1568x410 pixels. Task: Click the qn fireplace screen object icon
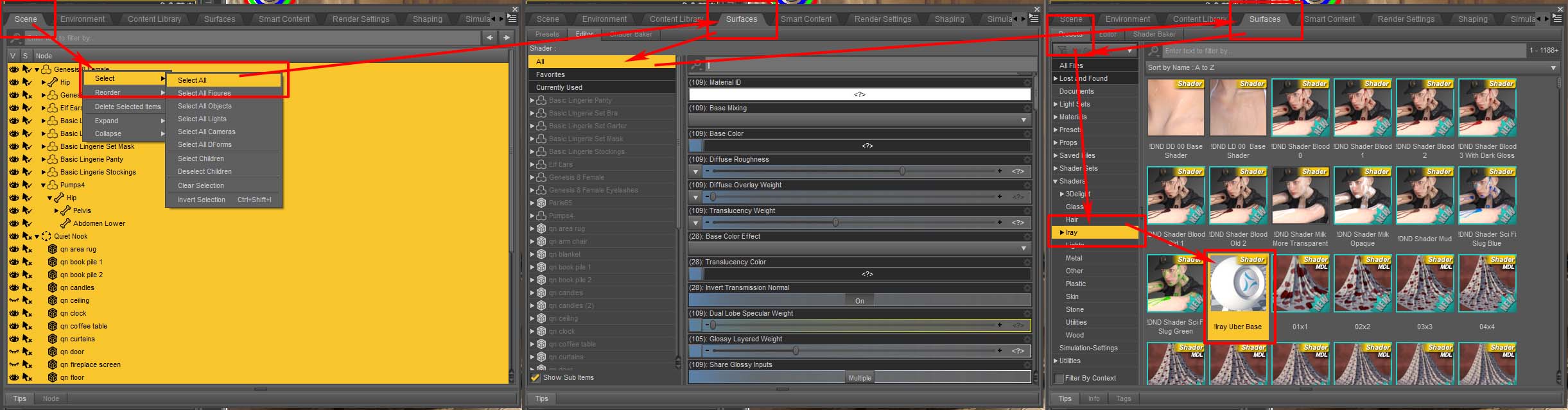pos(53,364)
